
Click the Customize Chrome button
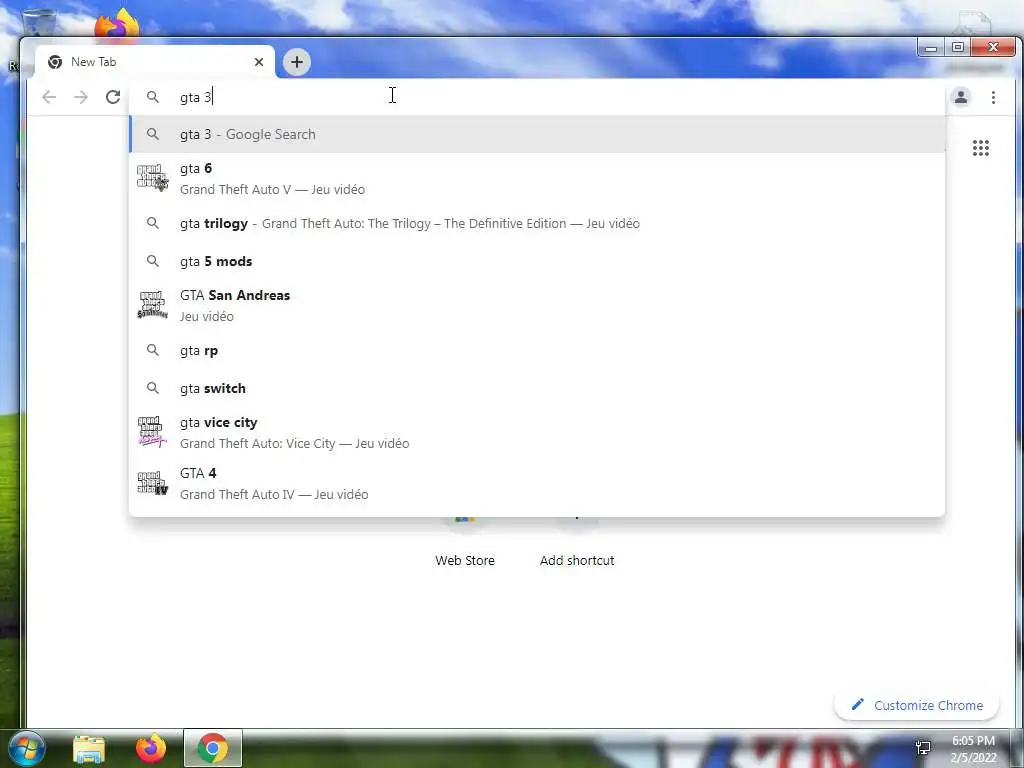pyautogui.click(x=917, y=705)
